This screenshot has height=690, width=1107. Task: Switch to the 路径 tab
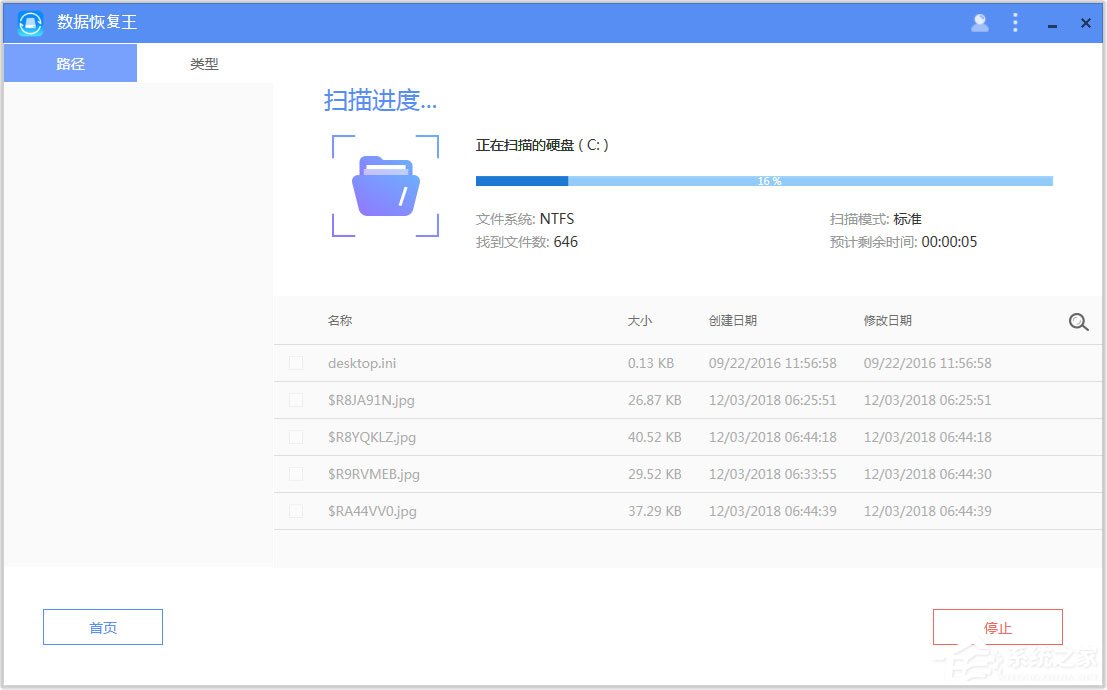pos(69,62)
